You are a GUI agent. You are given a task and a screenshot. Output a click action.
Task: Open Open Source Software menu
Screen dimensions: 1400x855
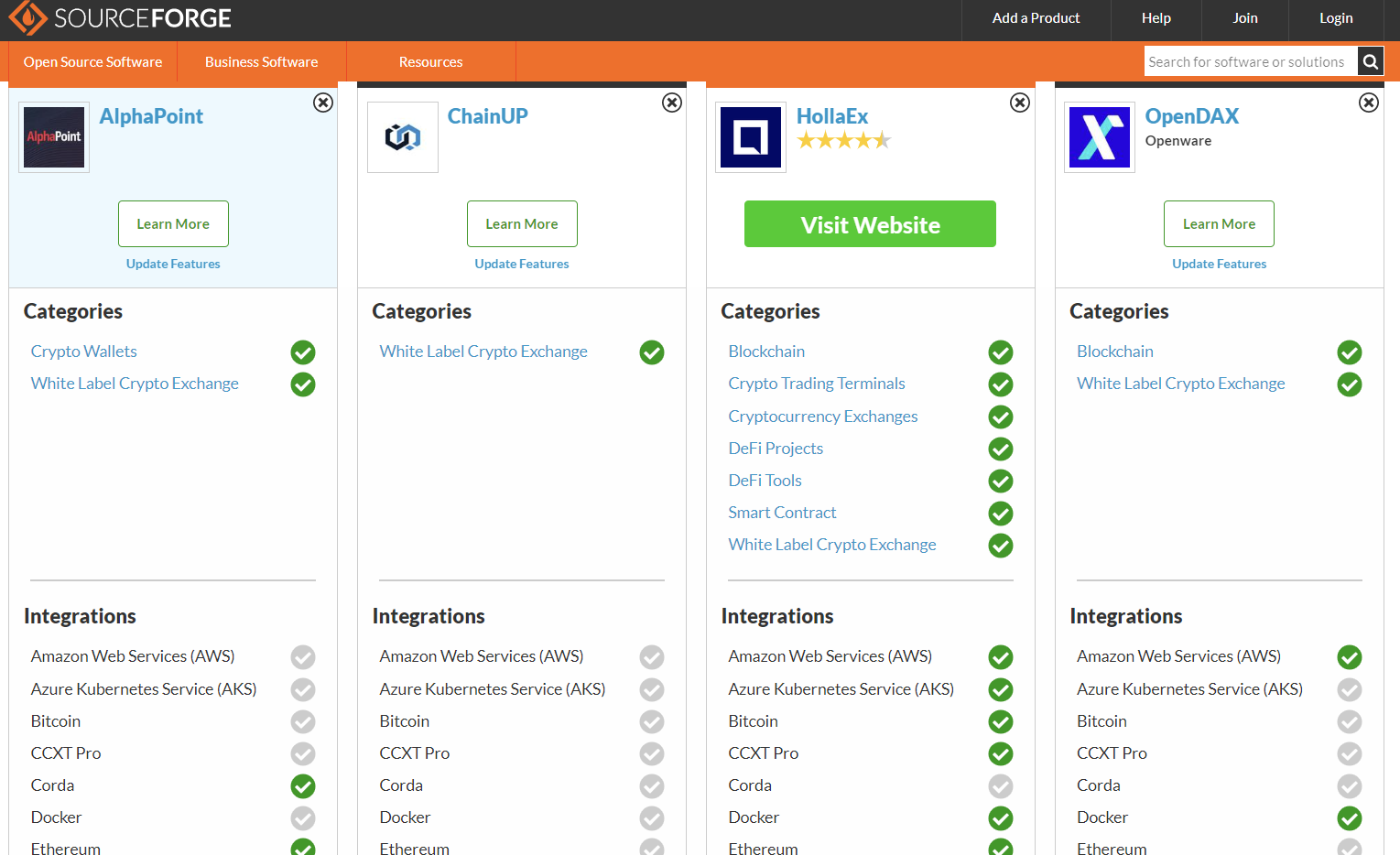click(x=92, y=61)
